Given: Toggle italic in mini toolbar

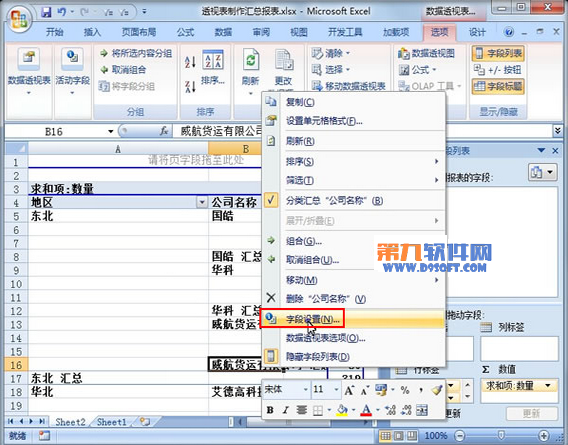Looking at the screenshot, I should coord(285,410).
